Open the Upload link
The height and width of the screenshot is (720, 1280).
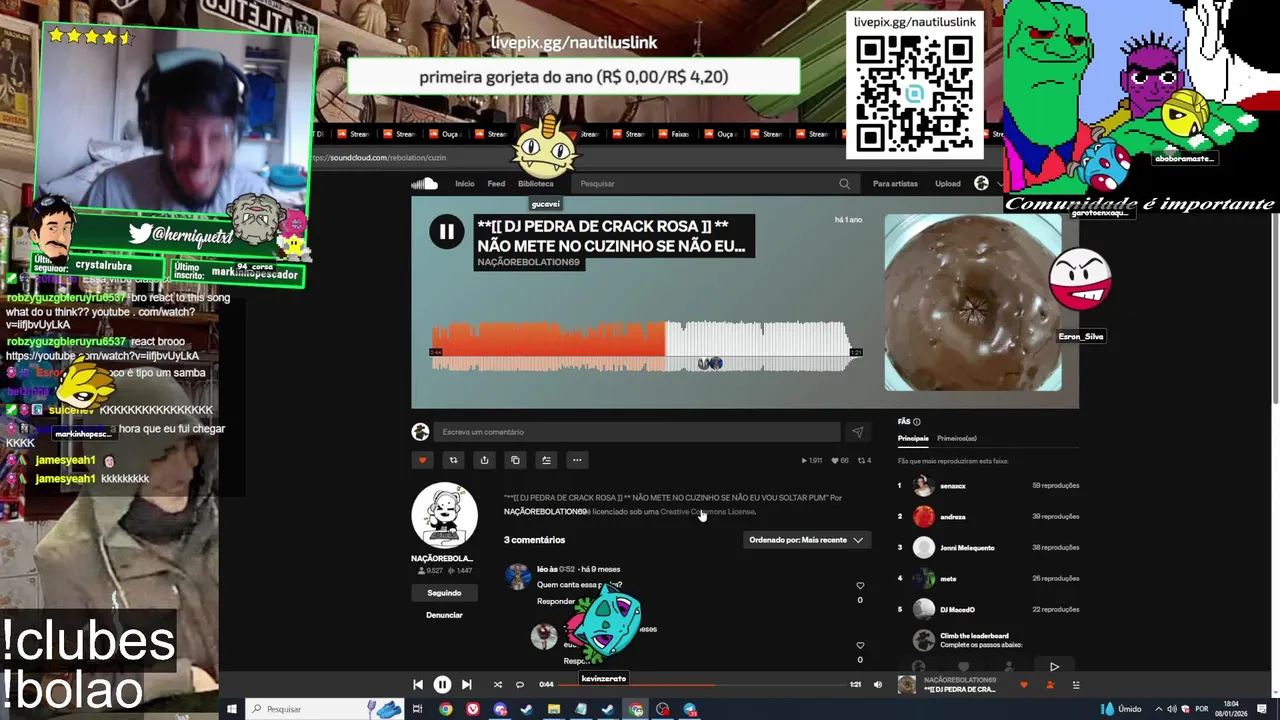point(948,184)
